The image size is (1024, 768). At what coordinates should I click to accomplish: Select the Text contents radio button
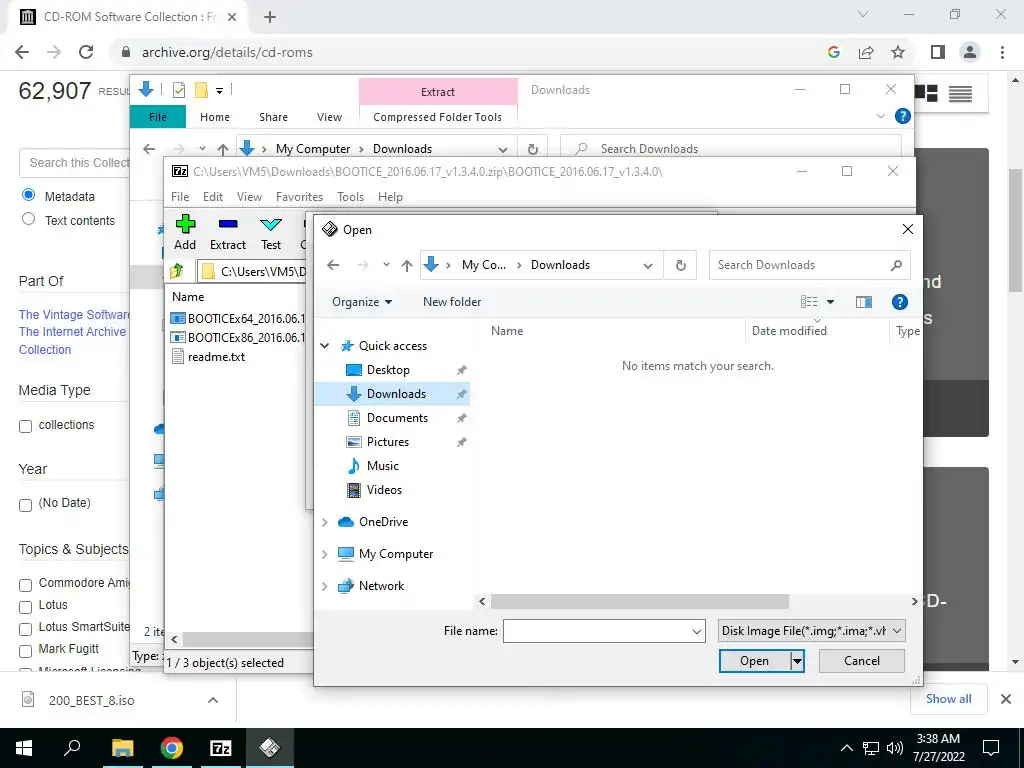coord(28,219)
